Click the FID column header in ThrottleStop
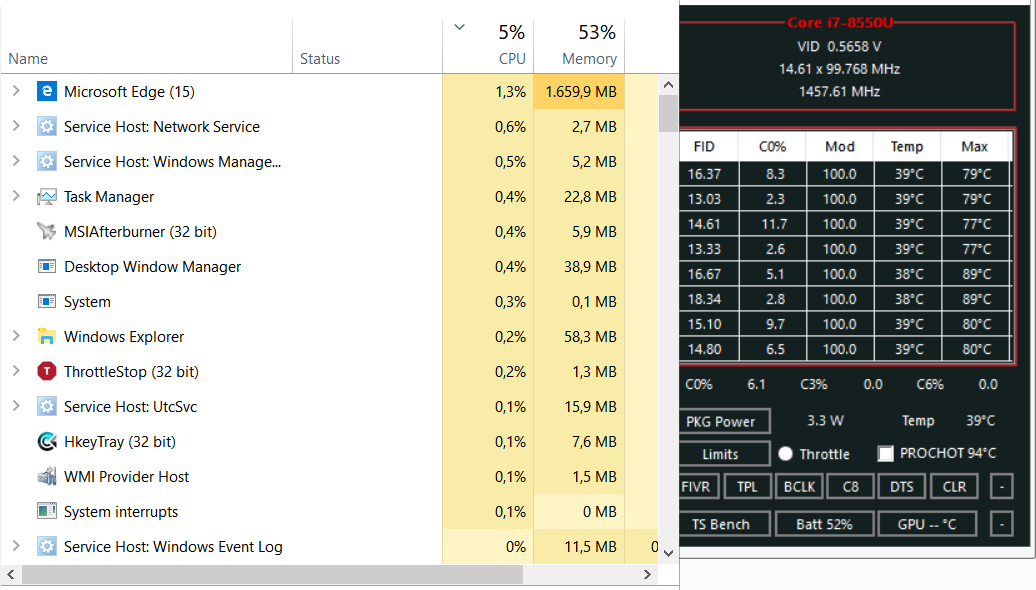The width and height of the screenshot is (1036, 590). click(x=704, y=147)
